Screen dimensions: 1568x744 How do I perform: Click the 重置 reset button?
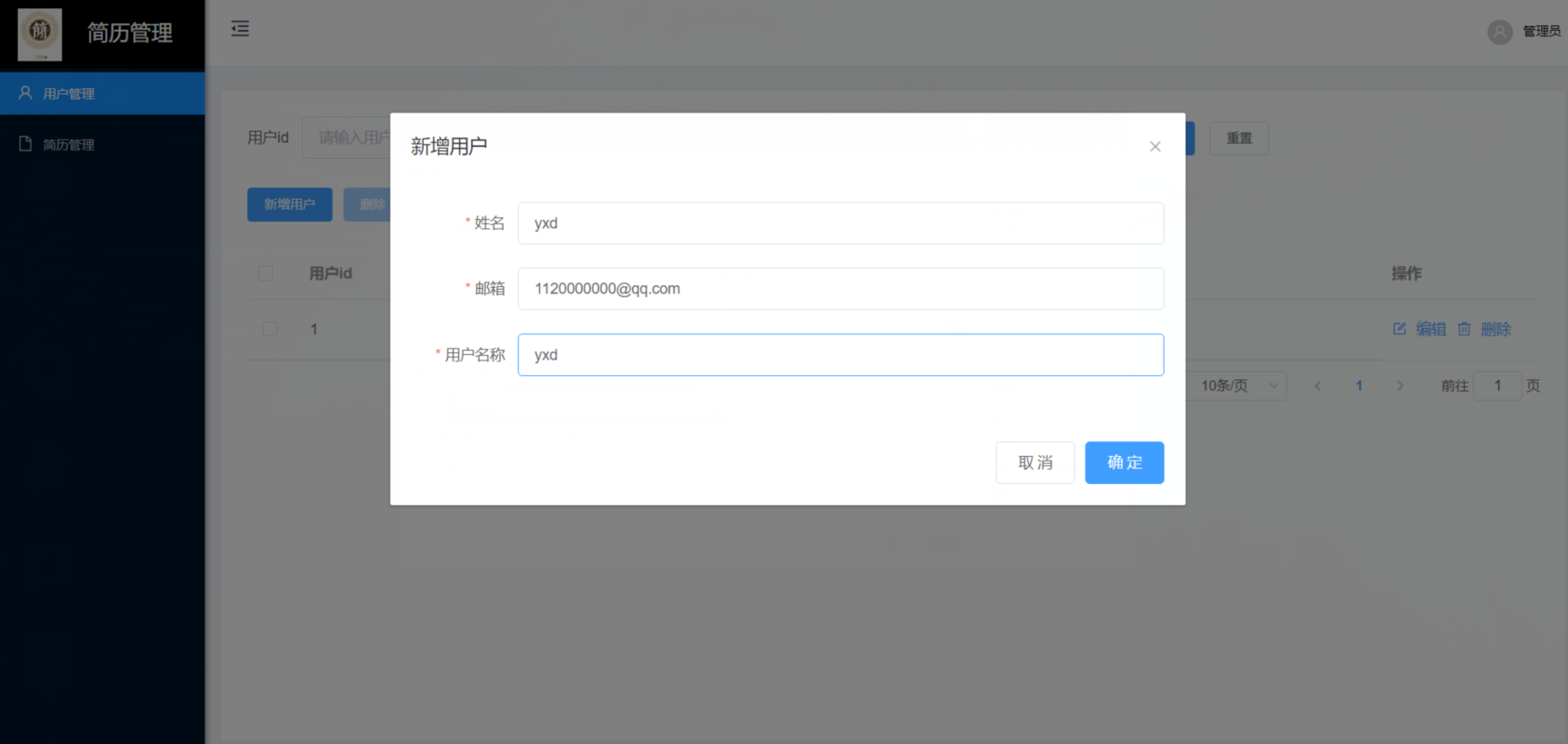(1239, 138)
